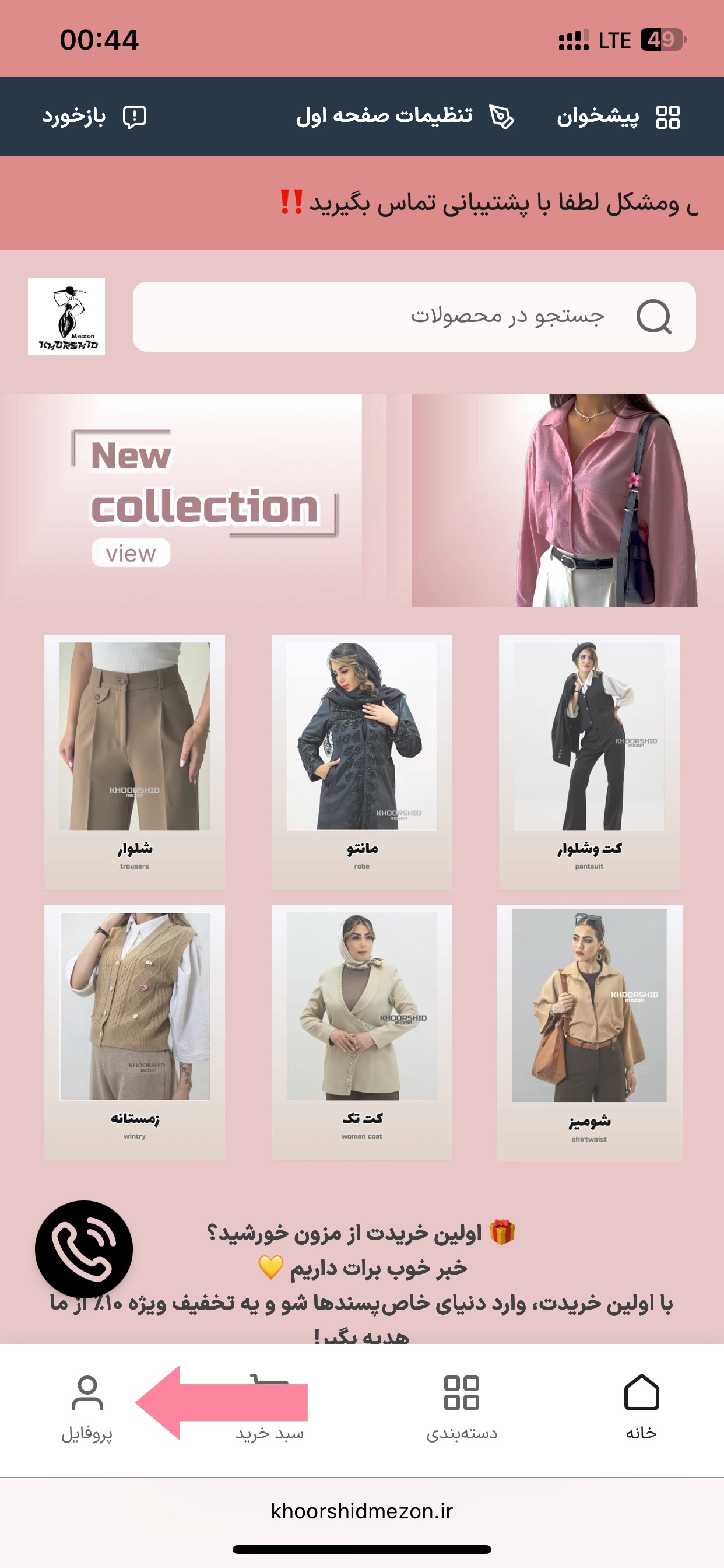Open the مانتو robe category card

[362, 762]
